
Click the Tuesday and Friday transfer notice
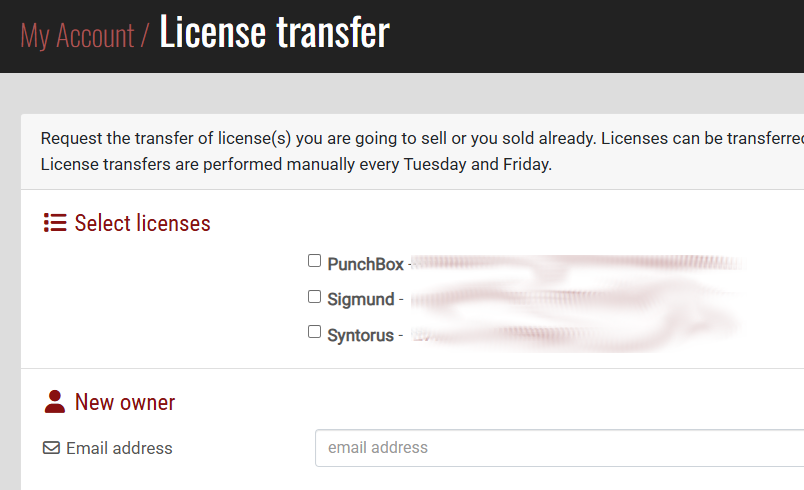[296, 165]
